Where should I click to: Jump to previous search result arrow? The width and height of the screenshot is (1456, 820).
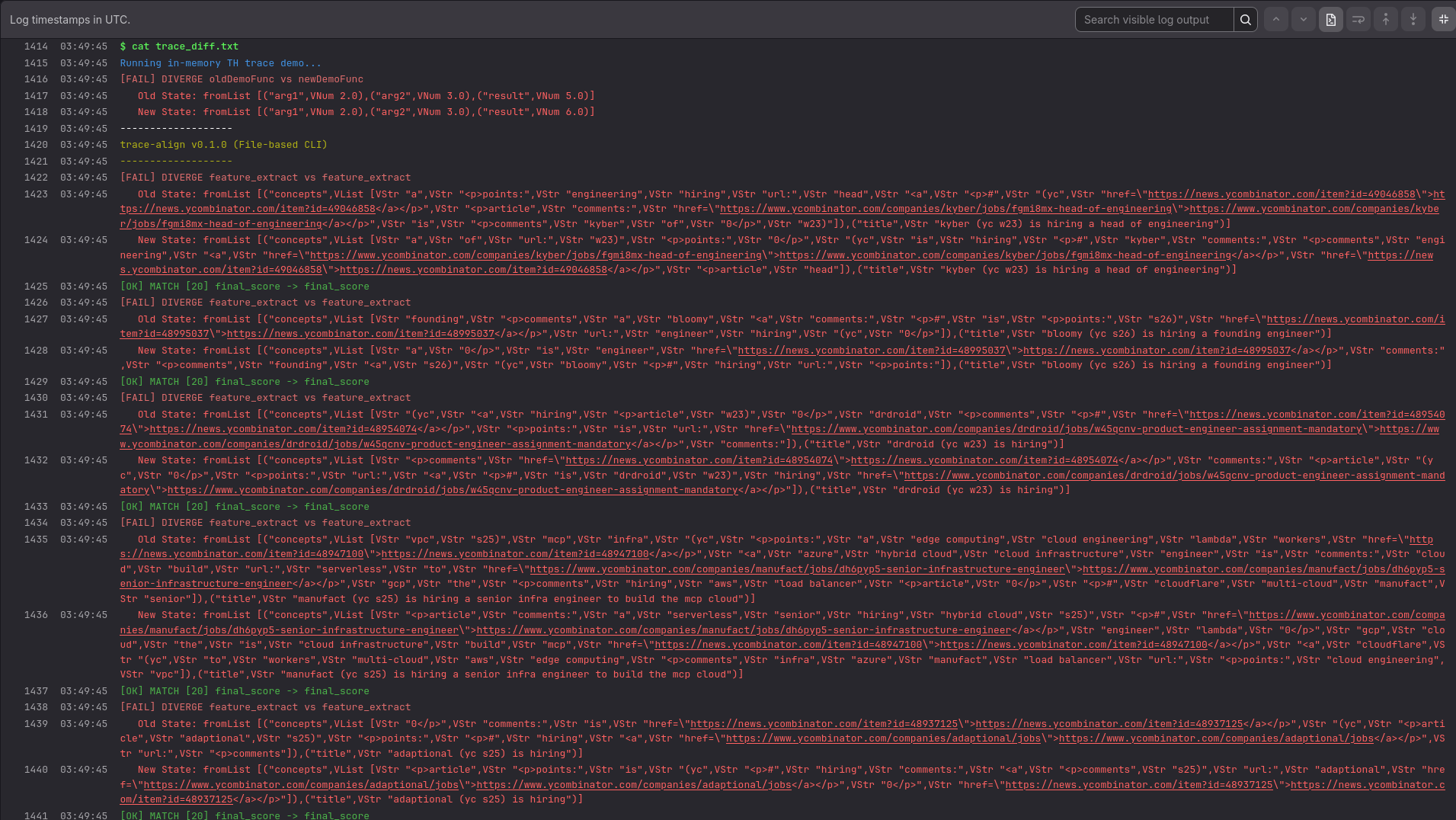click(x=1276, y=20)
